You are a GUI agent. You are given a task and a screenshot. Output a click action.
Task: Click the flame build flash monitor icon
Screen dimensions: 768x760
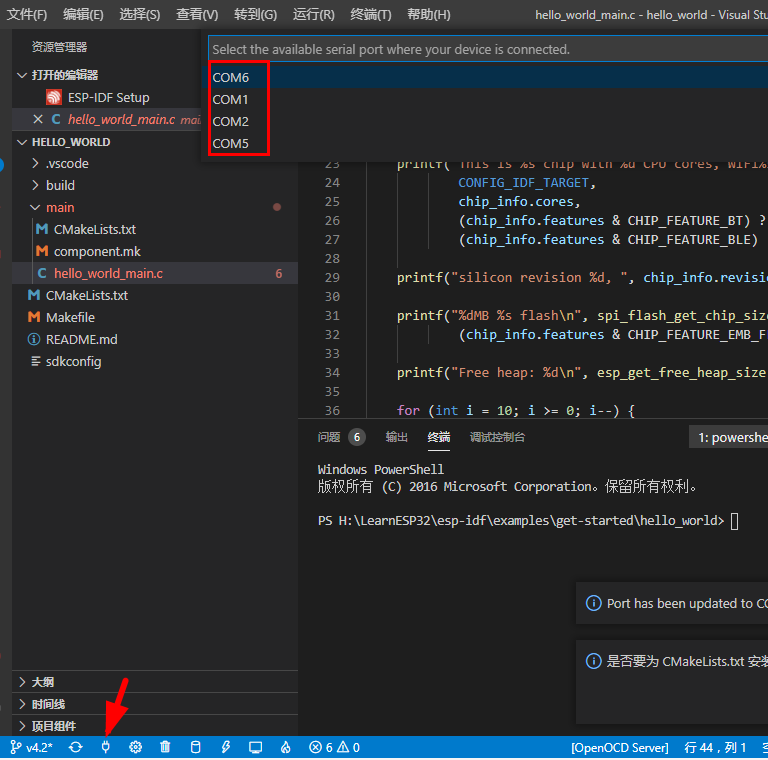(285, 747)
